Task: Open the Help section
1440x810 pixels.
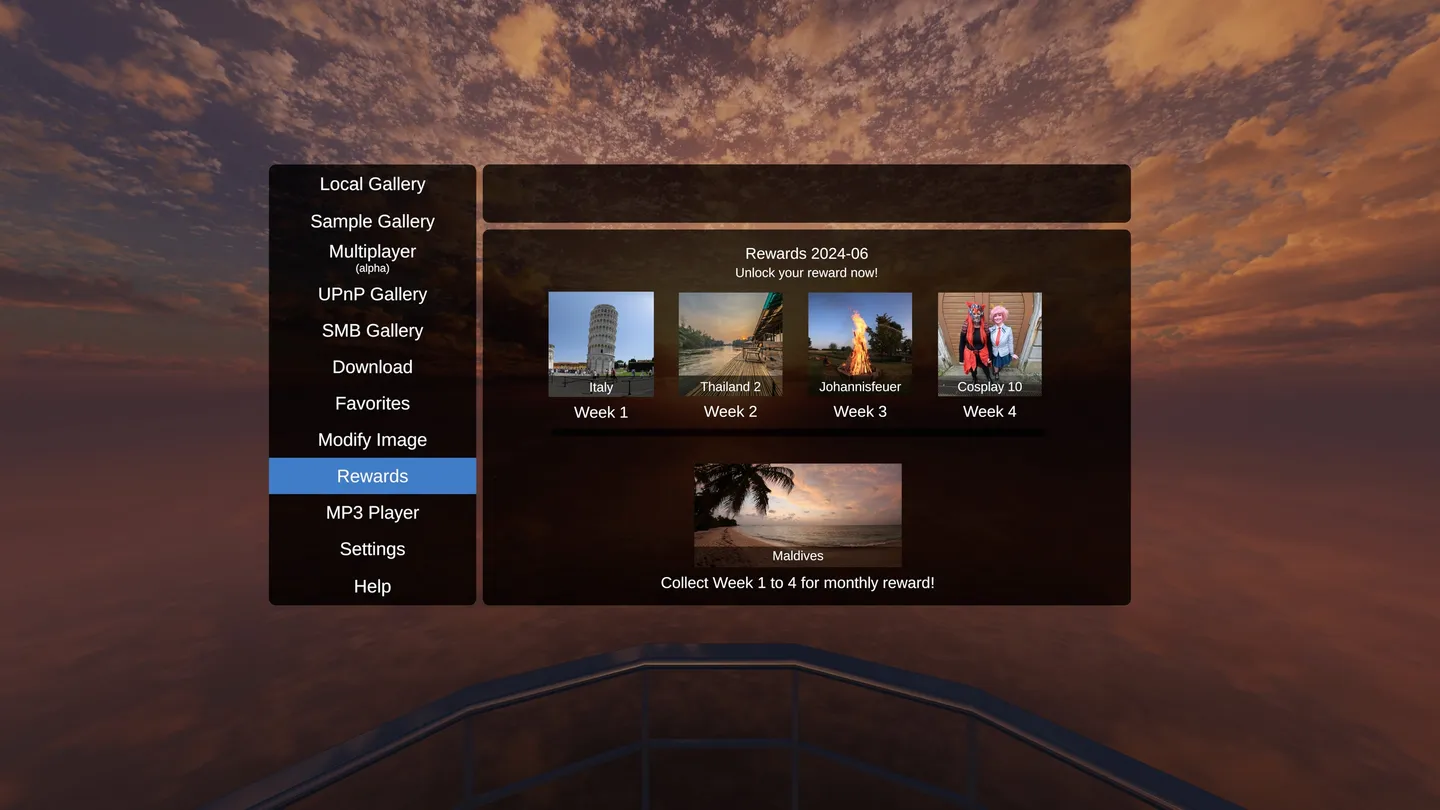Action: coord(372,586)
